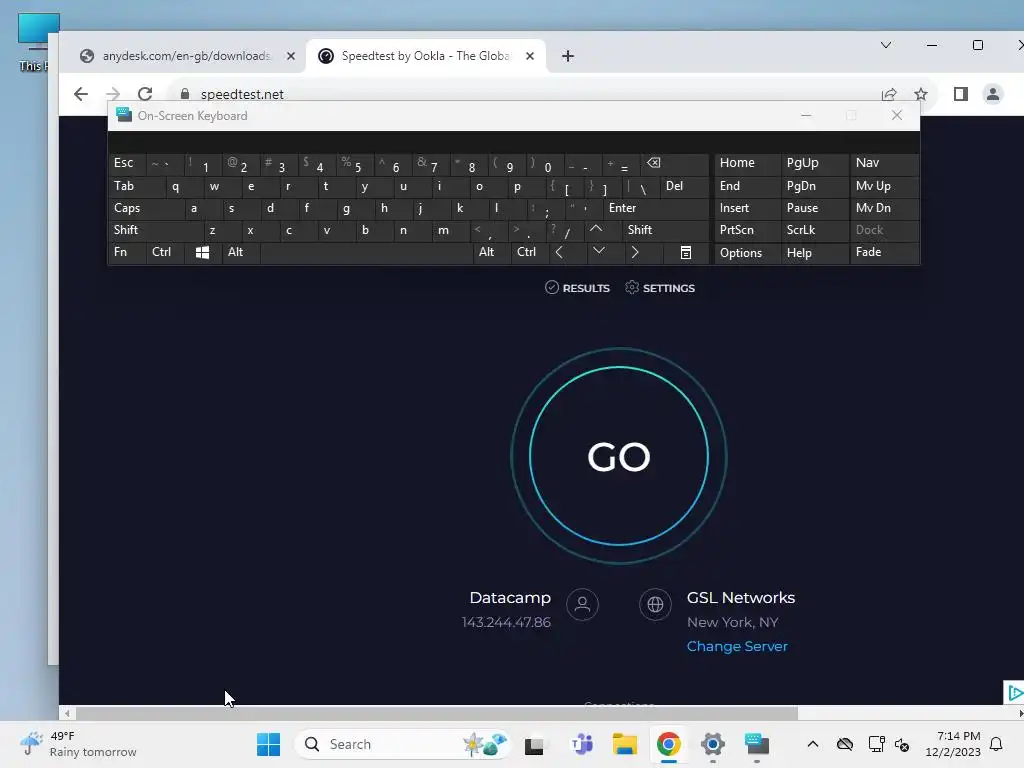Click the muted volume tray icon
The image size is (1024, 768).
click(902, 744)
